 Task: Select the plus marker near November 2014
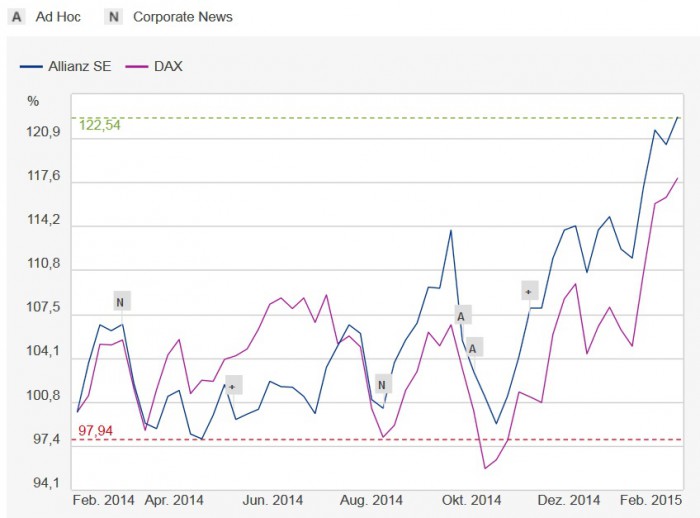[530, 291]
